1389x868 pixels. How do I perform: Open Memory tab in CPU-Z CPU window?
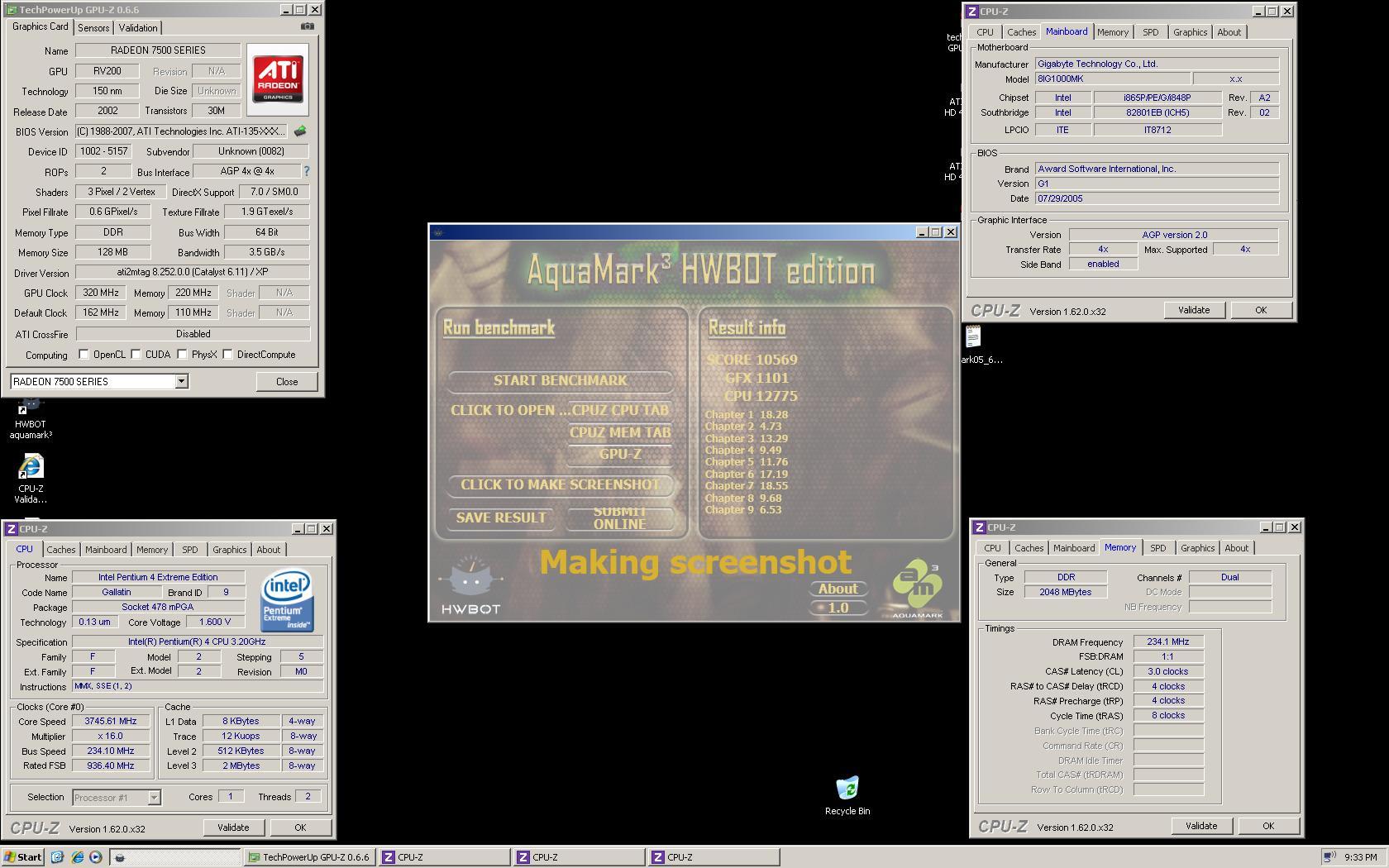coord(152,550)
